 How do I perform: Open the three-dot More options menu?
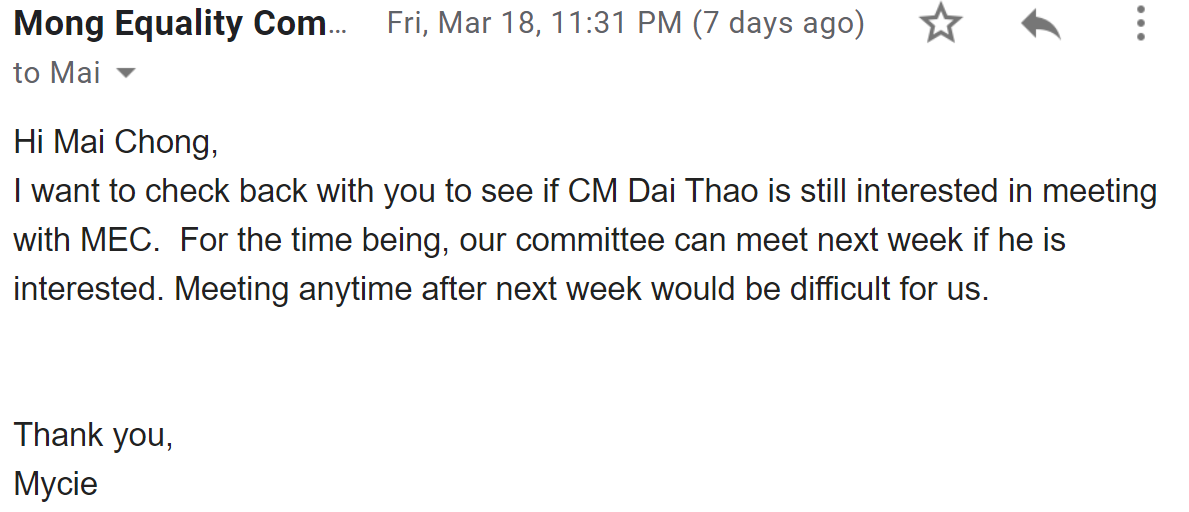[1140, 24]
